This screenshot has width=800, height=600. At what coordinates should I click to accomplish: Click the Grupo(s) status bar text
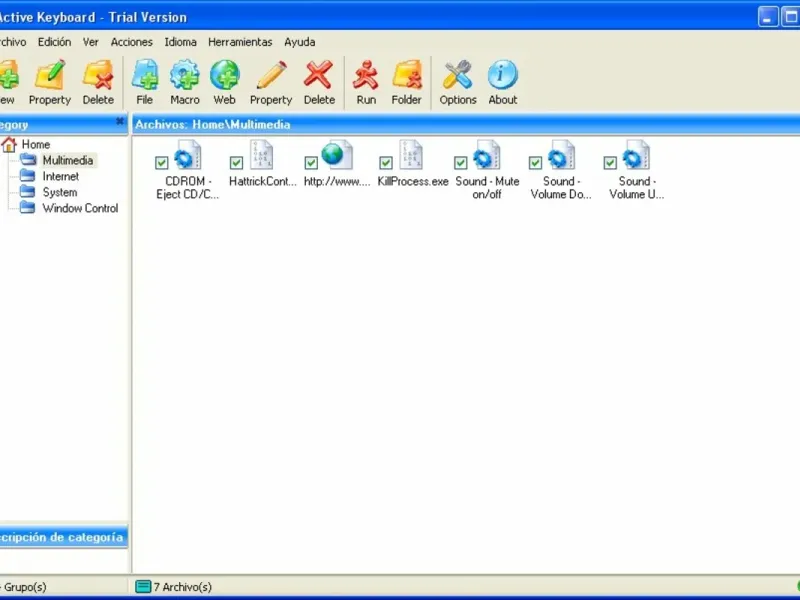[x=24, y=587]
